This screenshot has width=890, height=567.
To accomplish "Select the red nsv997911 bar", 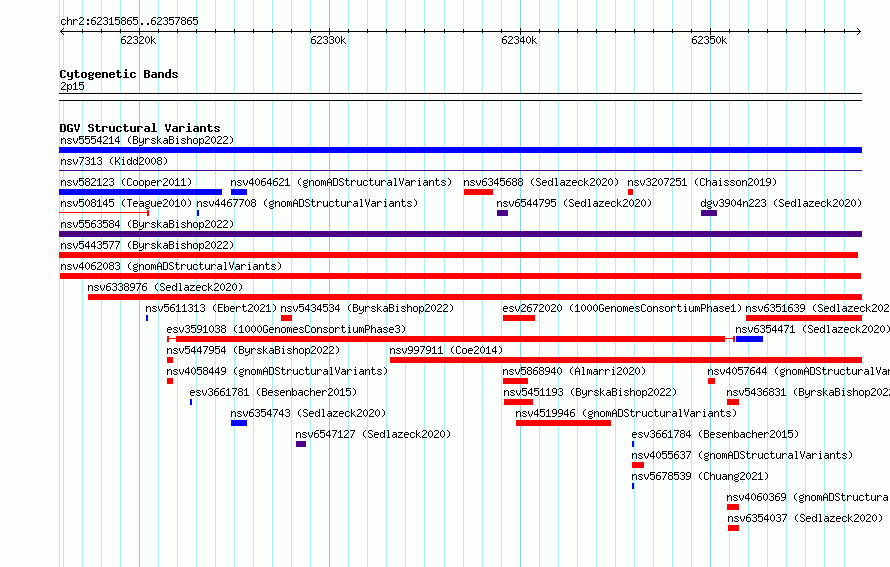I will (x=626, y=360).
